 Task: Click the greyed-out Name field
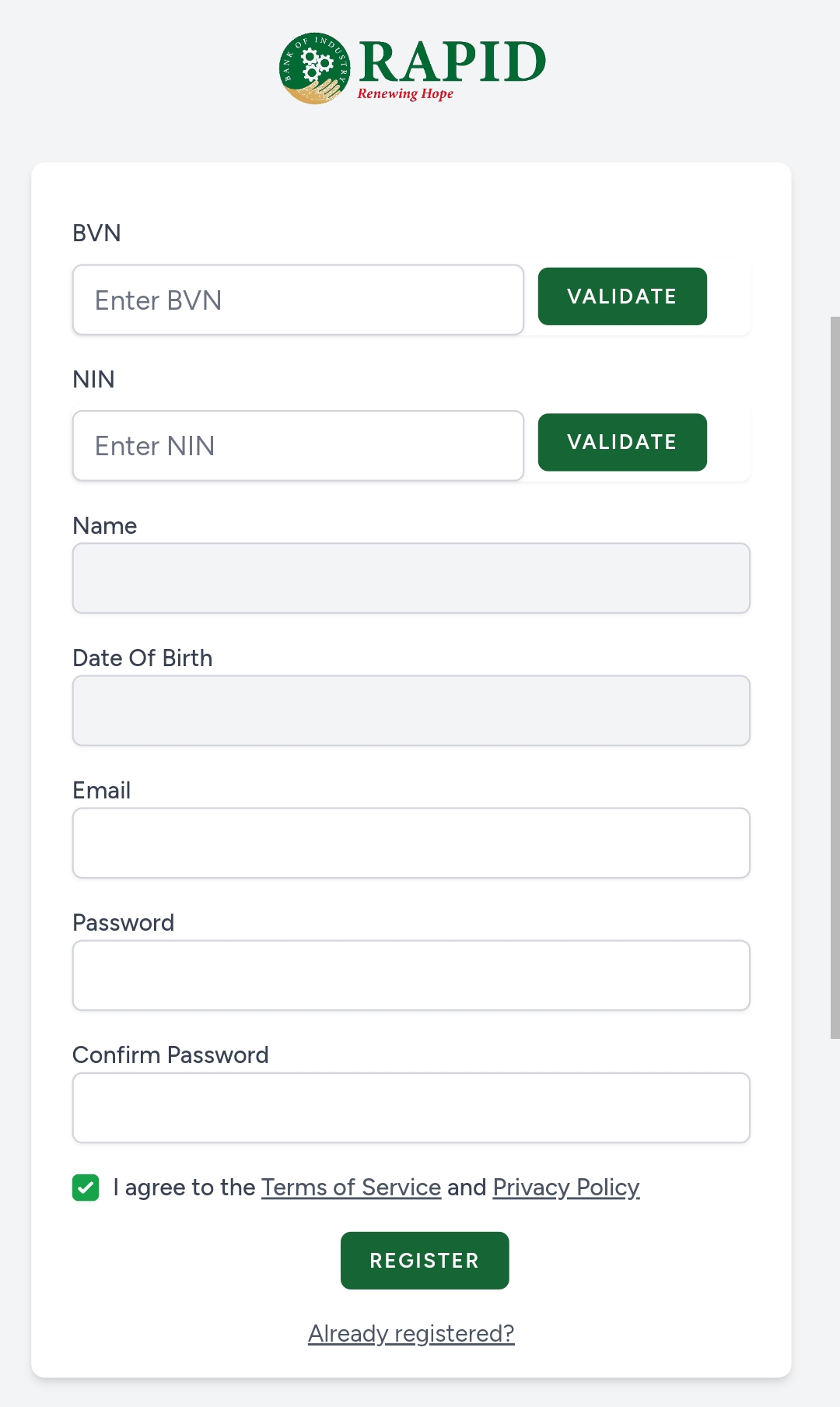pos(411,578)
